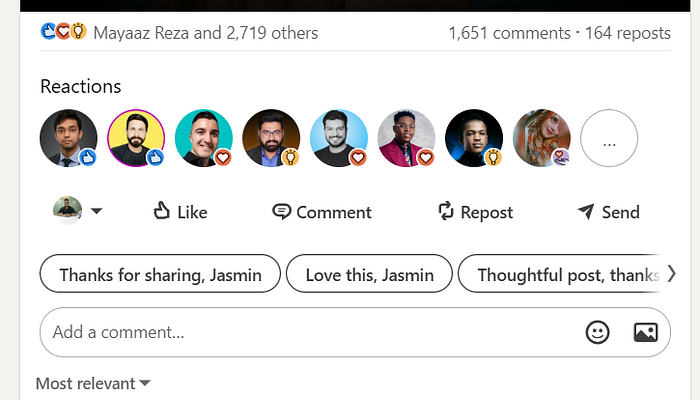The width and height of the screenshot is (700, 400).
Task: Select the 'Thanks for sharing, Jasmin' reply
Action: tap(160, 274)
